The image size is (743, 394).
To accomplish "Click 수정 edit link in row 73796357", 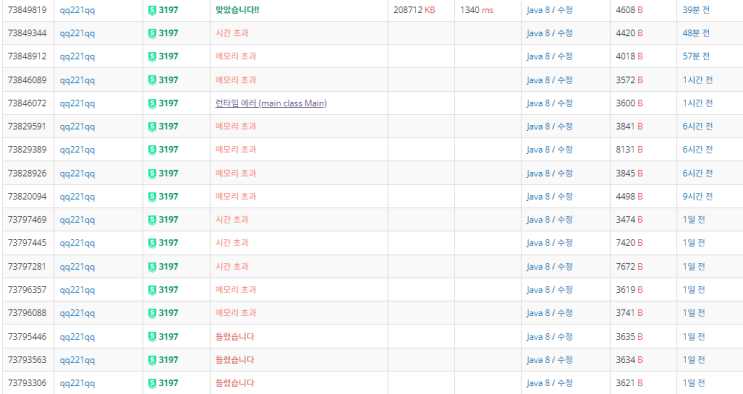I will 565,290.
